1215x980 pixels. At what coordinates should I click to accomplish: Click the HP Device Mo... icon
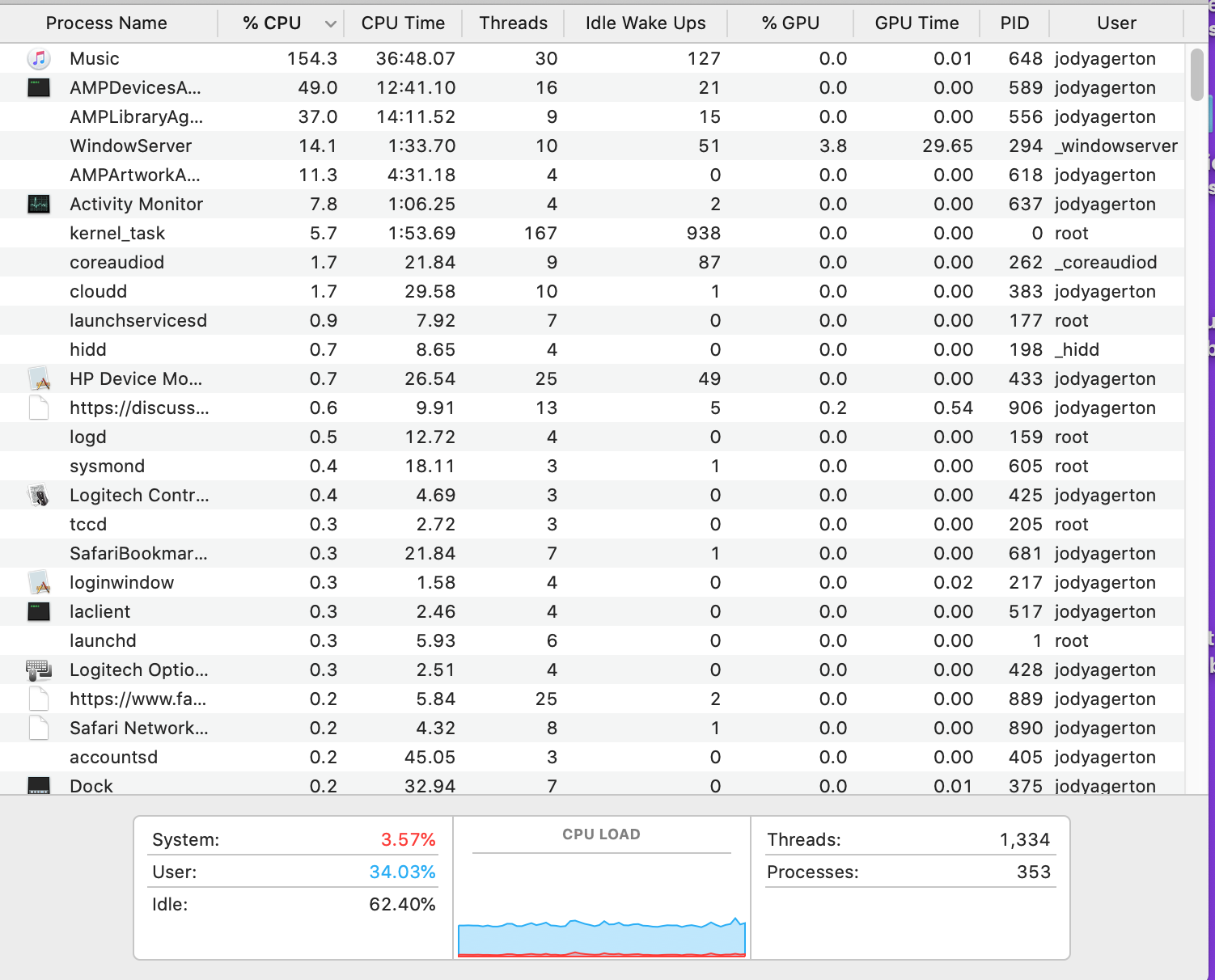click(x=39, y=378)
